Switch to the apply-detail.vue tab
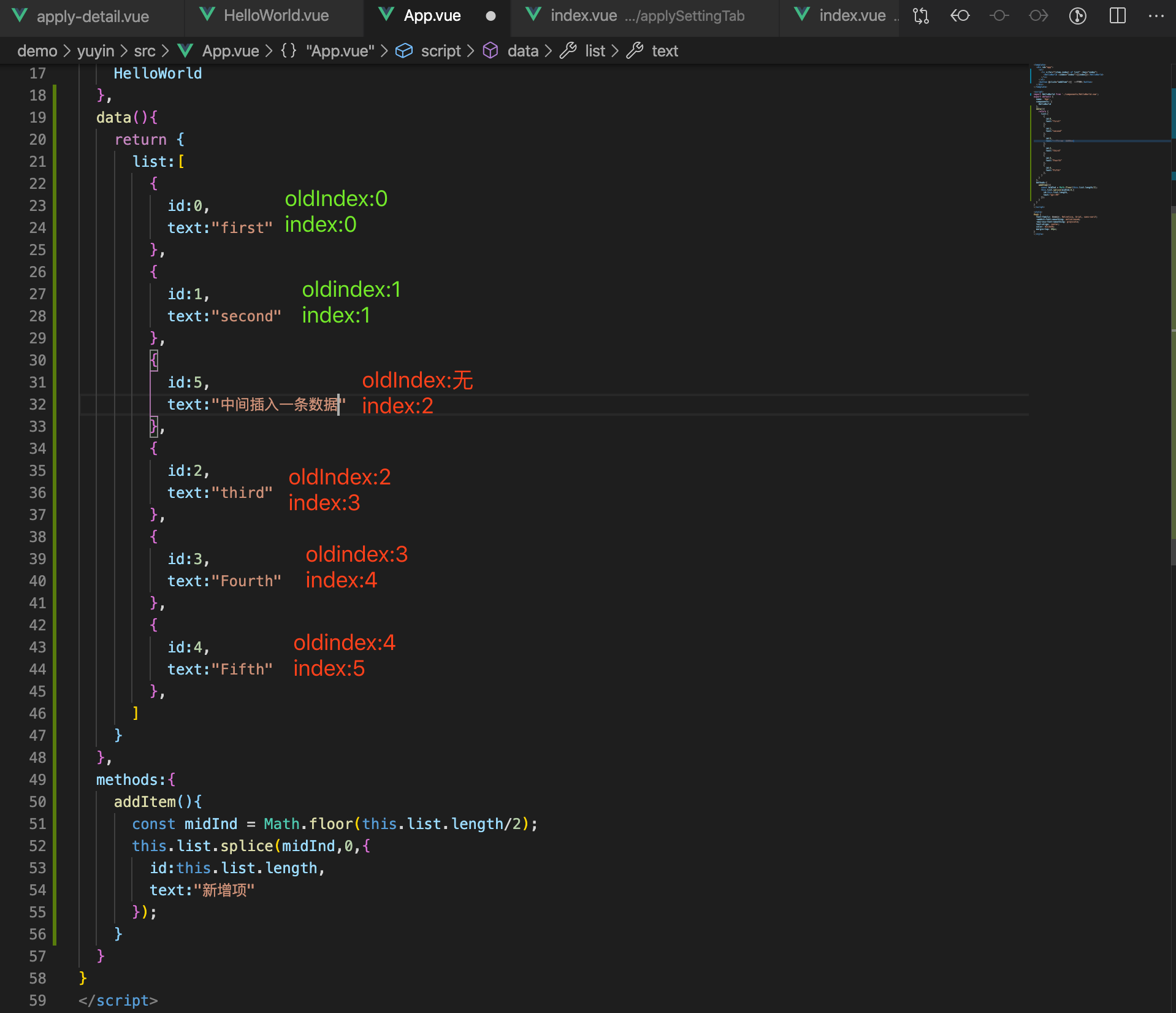This screenshot has width=1176, height=1013. click(x=92, y=16)
